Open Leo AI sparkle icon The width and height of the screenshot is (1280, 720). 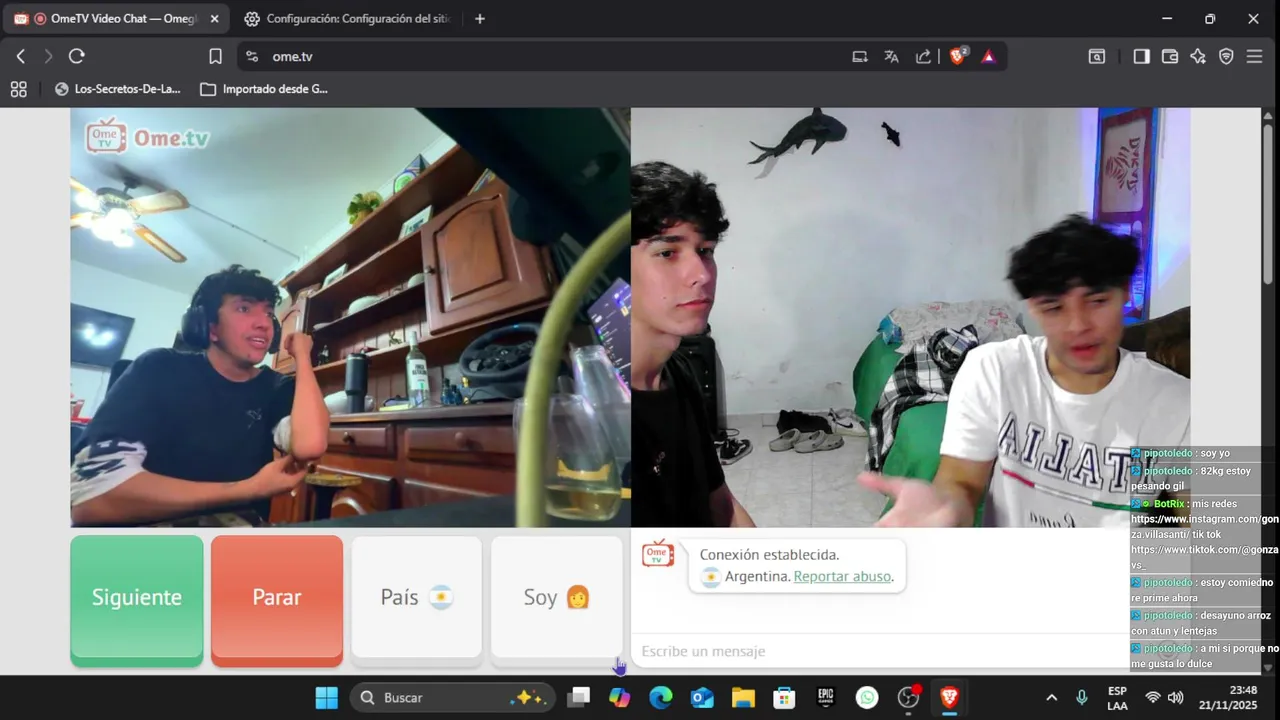(x=1198, y=57)
